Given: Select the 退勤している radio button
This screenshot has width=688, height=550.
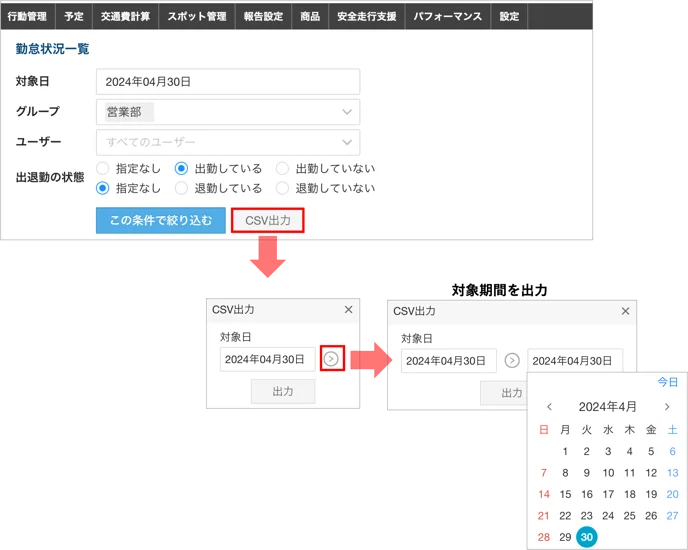Looking at the screenshot, I should point(181,188).
